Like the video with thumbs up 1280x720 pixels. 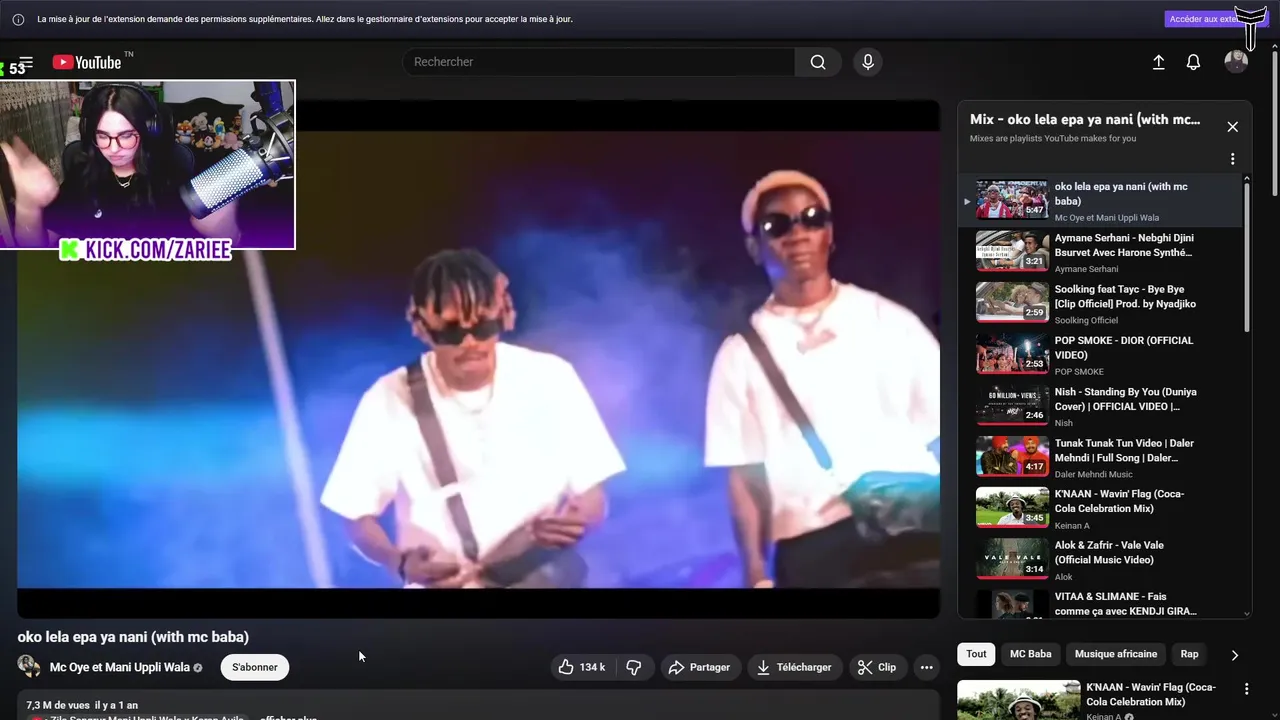pyautogui.click(x=582, y=667)
